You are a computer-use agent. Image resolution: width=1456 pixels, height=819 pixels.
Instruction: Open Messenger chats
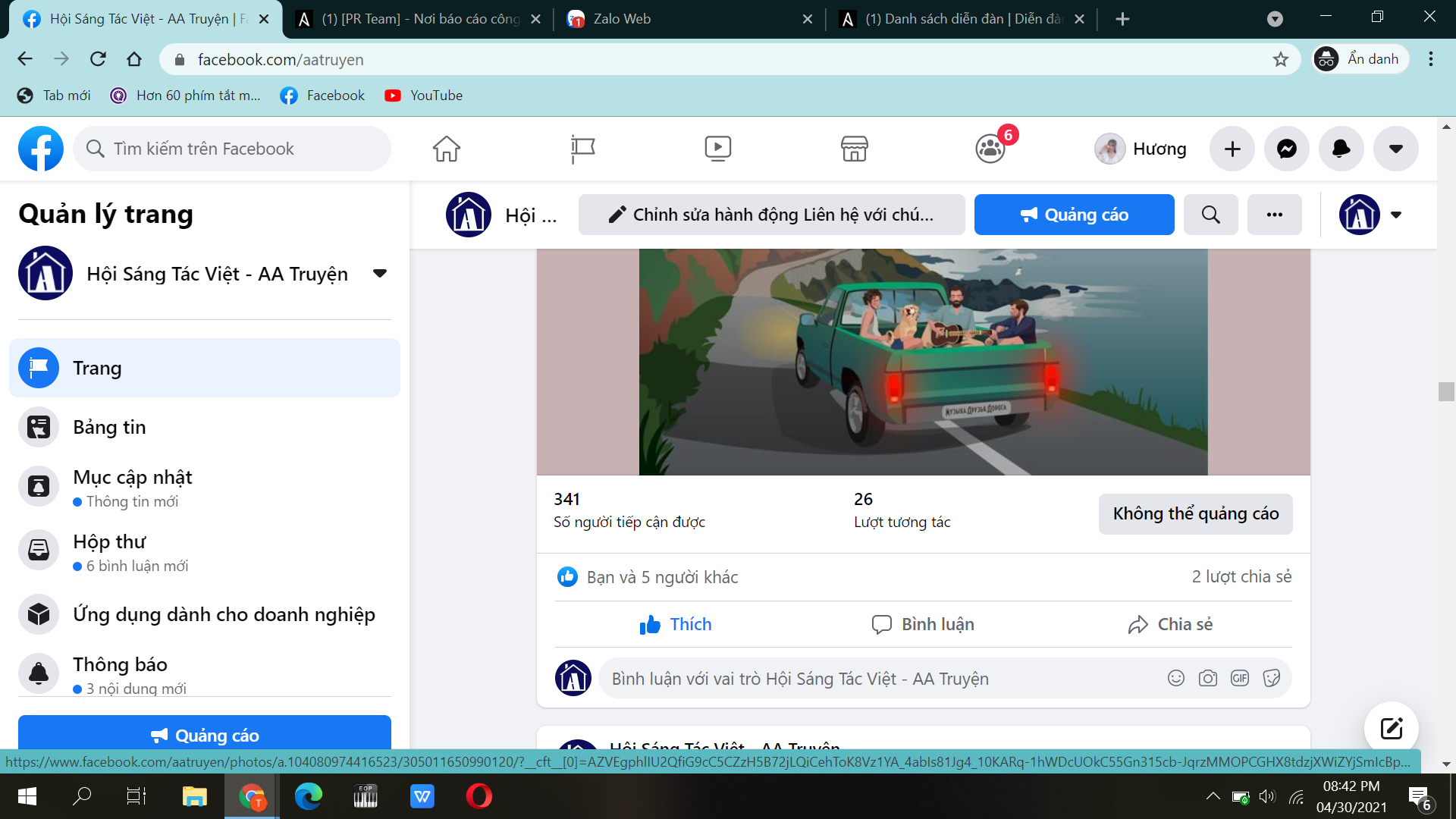pos(1287,149)
